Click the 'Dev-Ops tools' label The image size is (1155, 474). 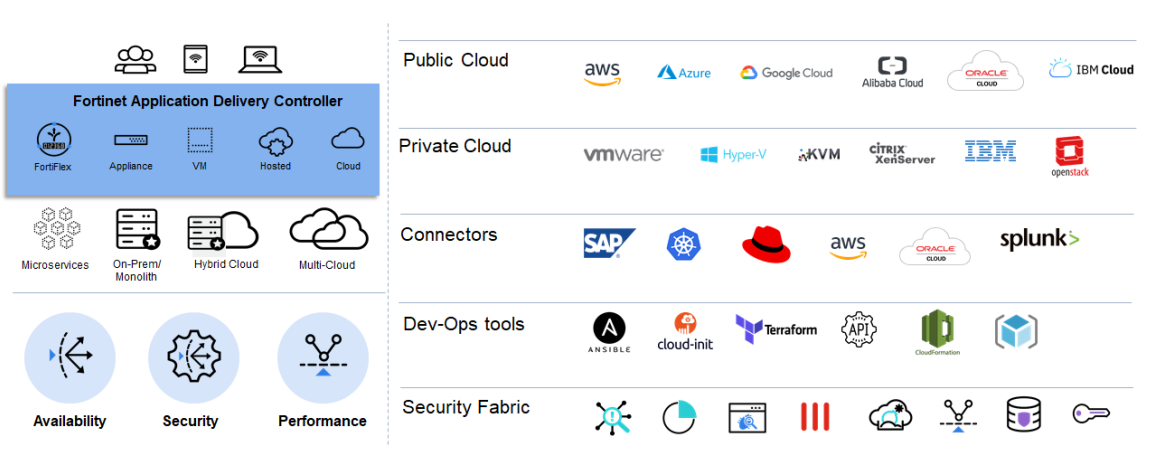464,324
